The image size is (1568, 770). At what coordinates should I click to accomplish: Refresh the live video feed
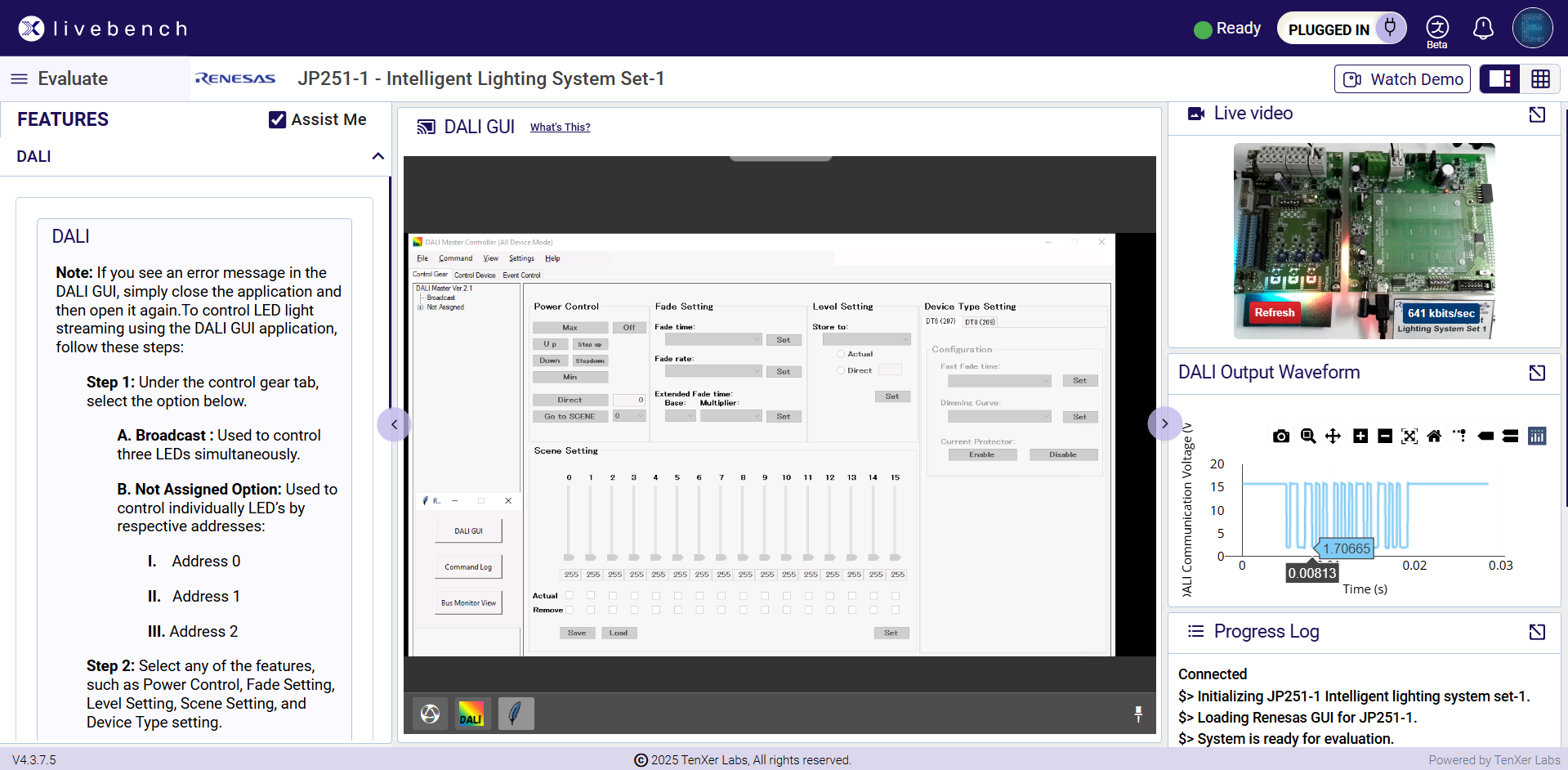click(x=1275, y=312)
